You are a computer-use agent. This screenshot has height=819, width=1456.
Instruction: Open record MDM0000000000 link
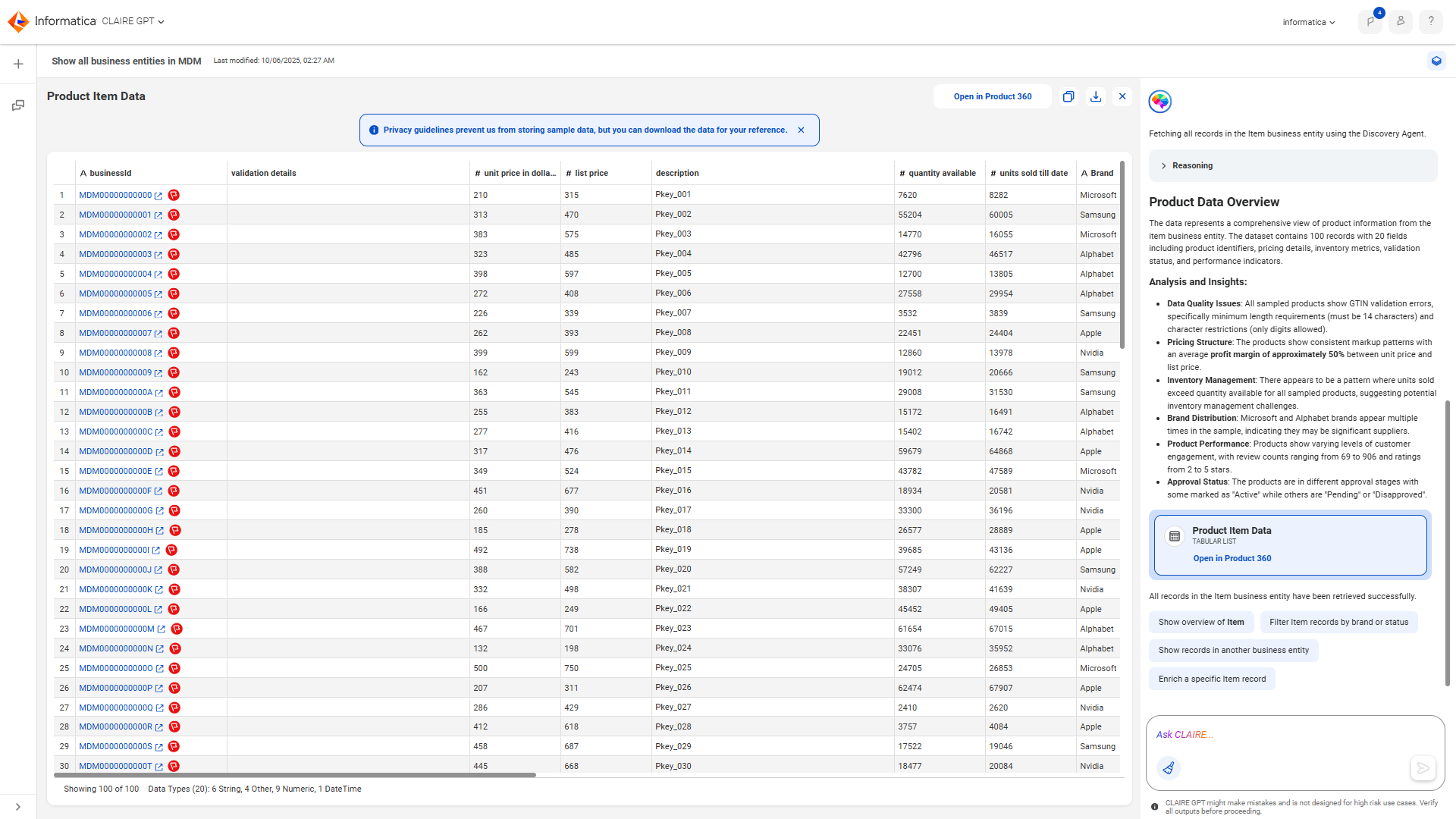(x=115, y=195)
